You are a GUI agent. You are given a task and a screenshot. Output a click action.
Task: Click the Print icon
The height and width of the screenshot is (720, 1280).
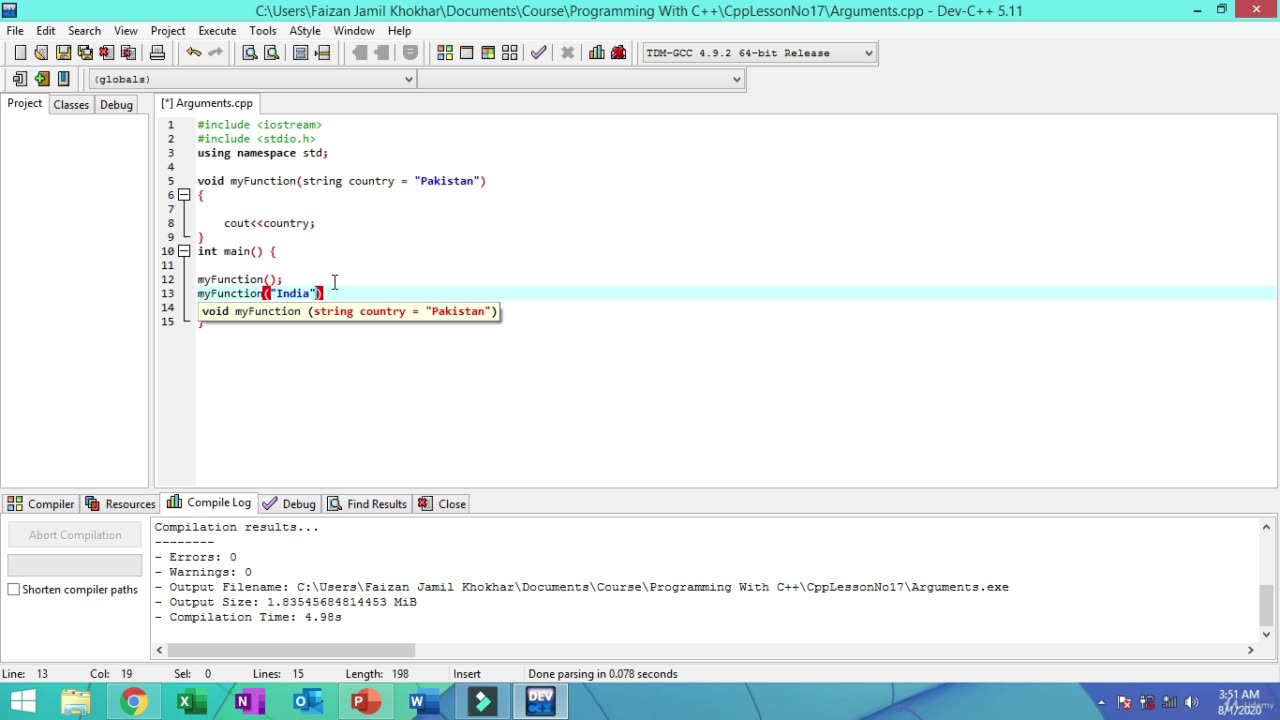(157, 53)
